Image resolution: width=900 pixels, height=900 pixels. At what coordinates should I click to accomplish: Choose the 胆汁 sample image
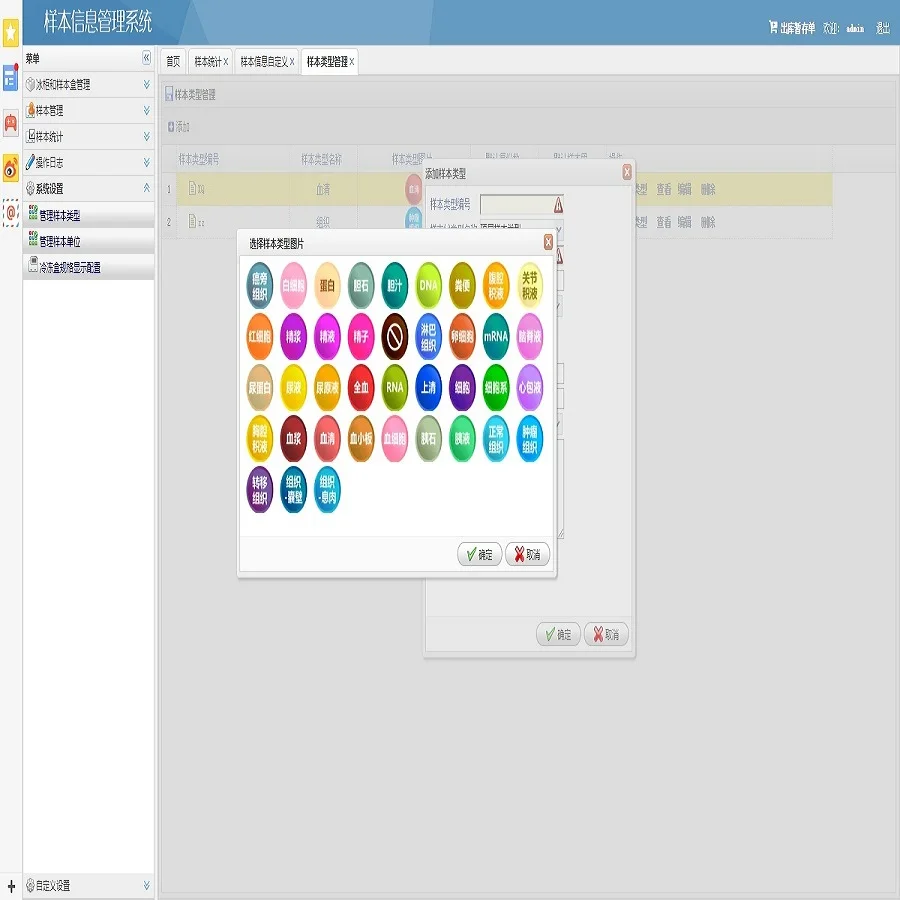(x=395, y=285)
